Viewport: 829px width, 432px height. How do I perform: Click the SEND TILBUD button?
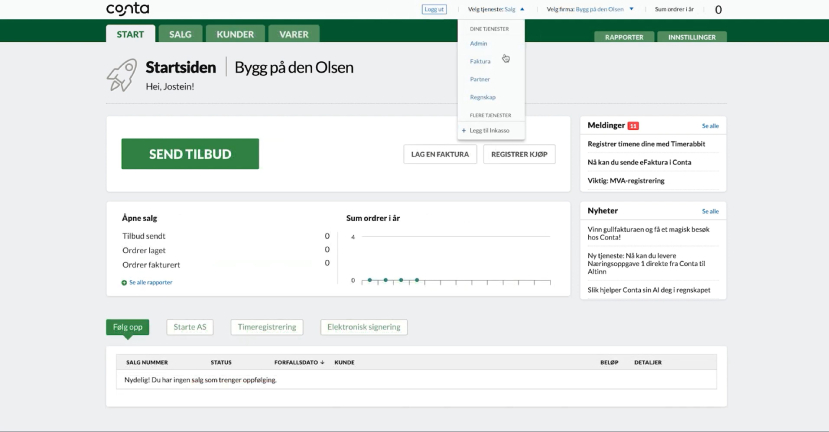pyautogui.click(x=190, y=154)
